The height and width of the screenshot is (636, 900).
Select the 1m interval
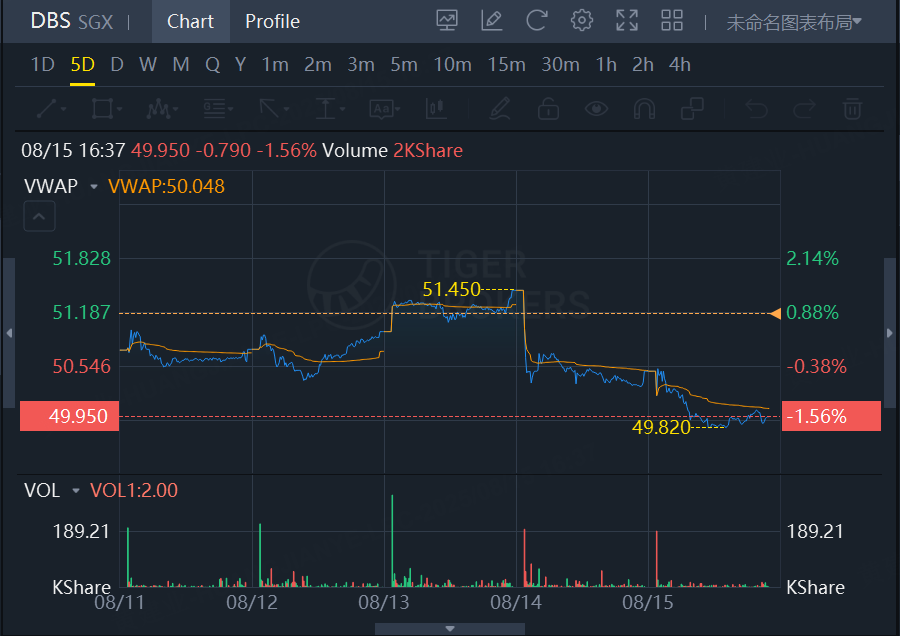[x=276, y=64]
